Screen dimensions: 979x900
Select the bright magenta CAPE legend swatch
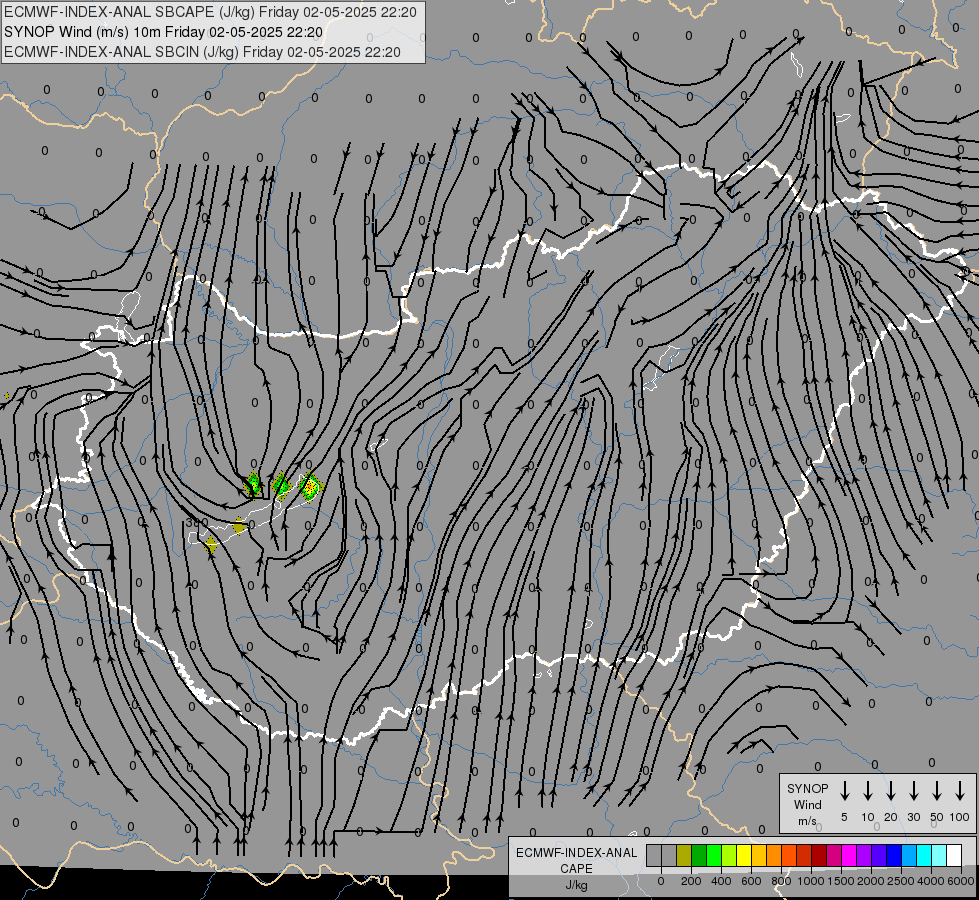click(849, 856)
